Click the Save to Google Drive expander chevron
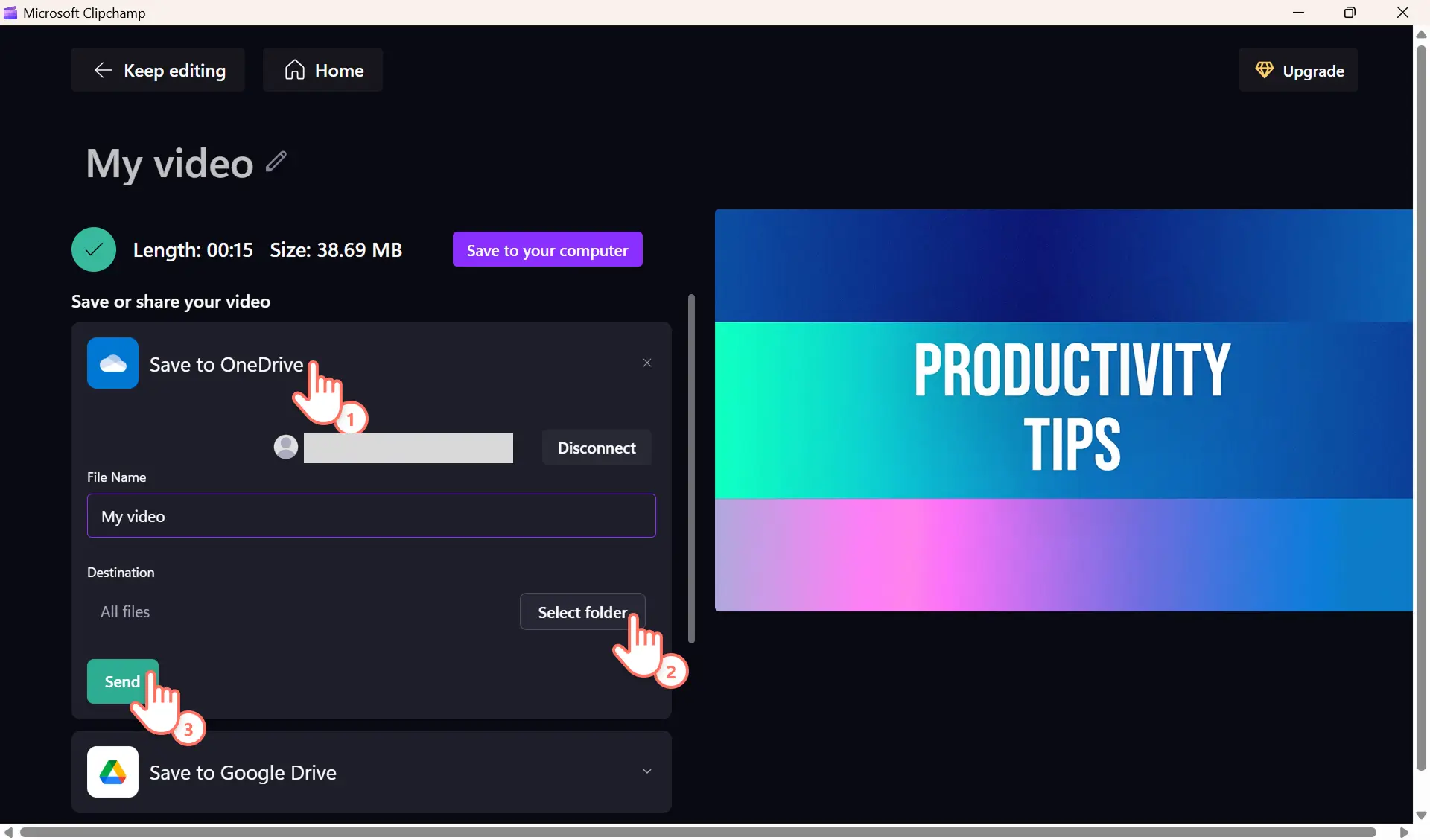This screenshot has width=1430, height=840. [x=647, y=771]
